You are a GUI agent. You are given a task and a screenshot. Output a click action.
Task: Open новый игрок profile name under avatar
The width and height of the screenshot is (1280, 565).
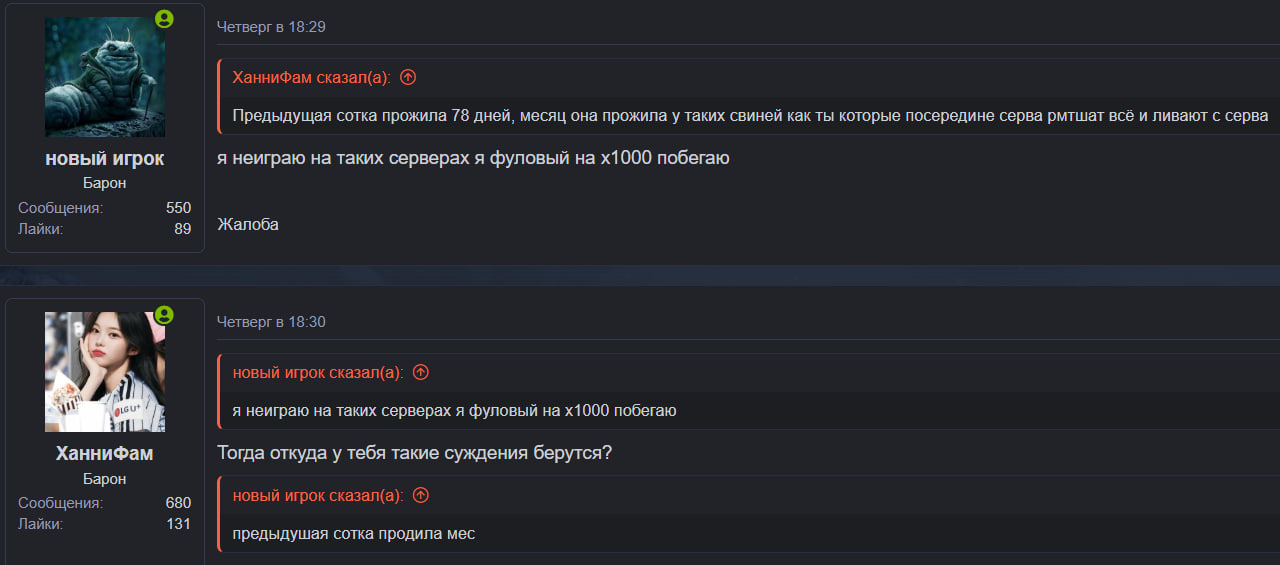tap(105, 158)
